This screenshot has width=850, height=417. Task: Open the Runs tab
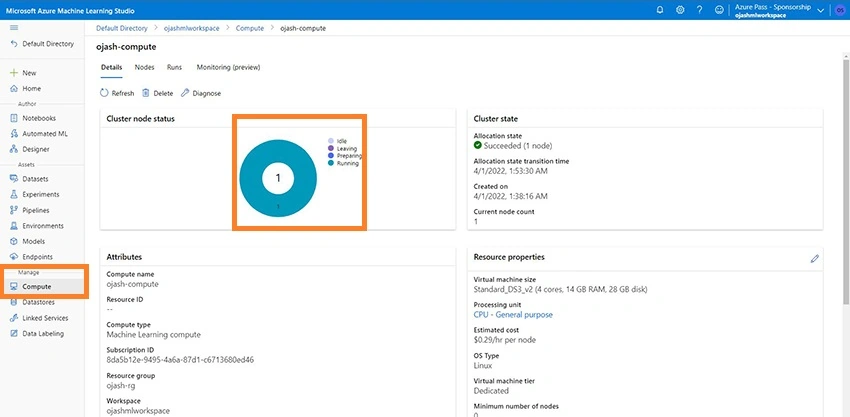click(174, 67)
